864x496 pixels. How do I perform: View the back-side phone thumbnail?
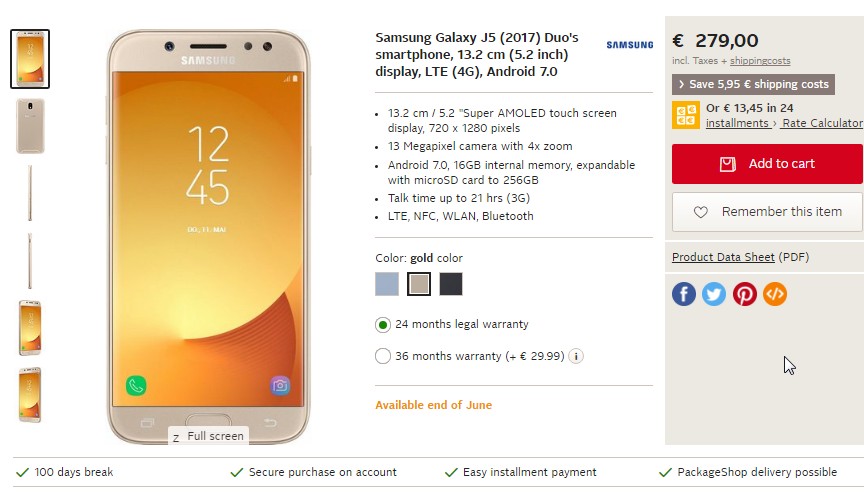pyautogui.click(x=30, y=126)
